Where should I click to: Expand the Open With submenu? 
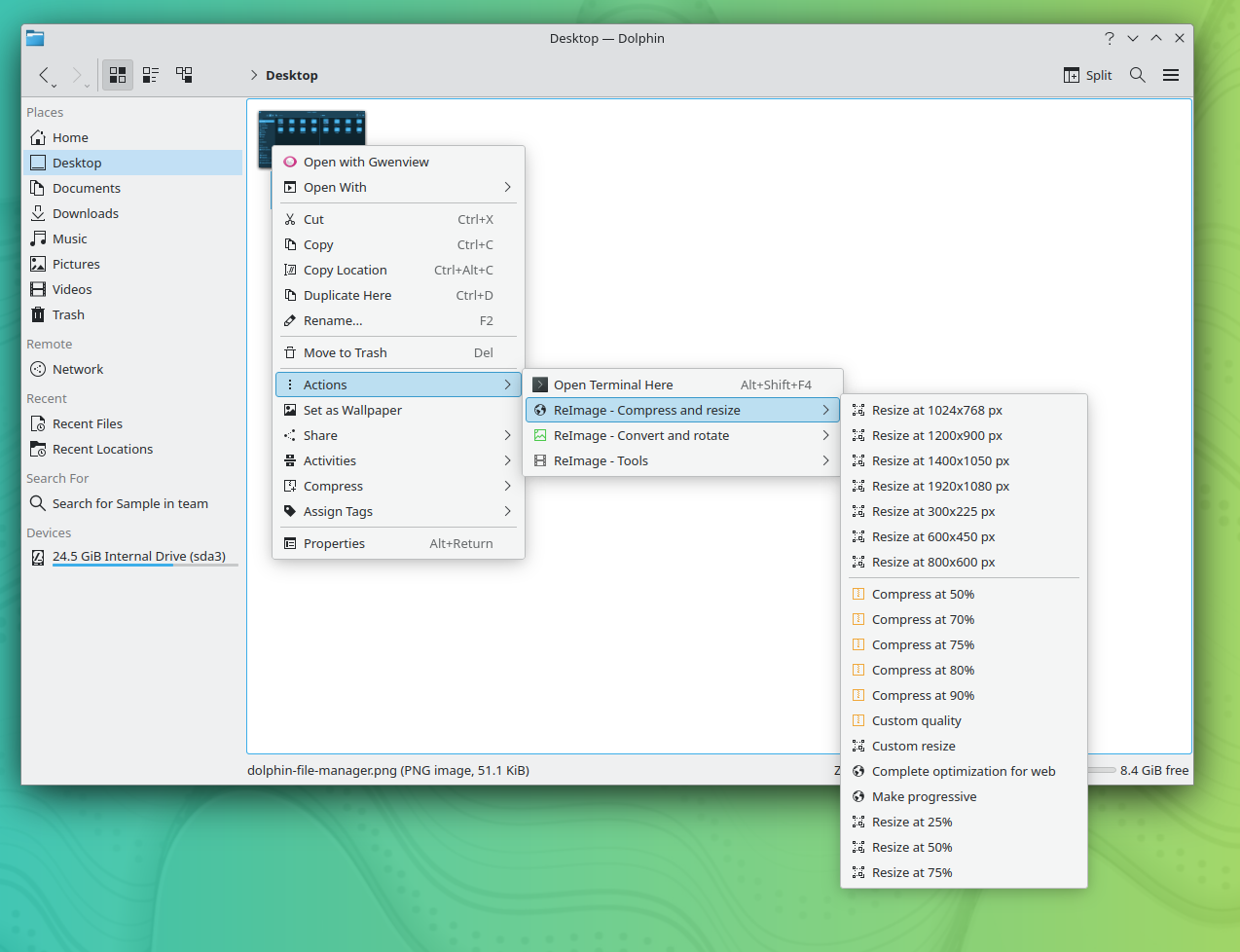tap(336, 187)
